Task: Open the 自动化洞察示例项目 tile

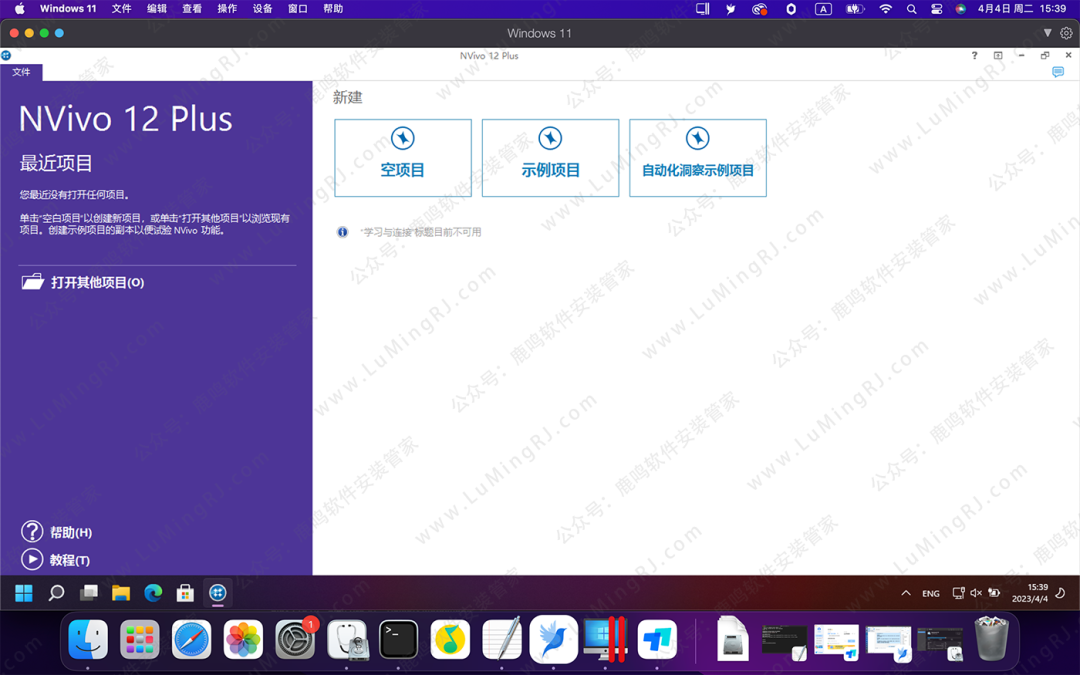Action: (697, 158)
